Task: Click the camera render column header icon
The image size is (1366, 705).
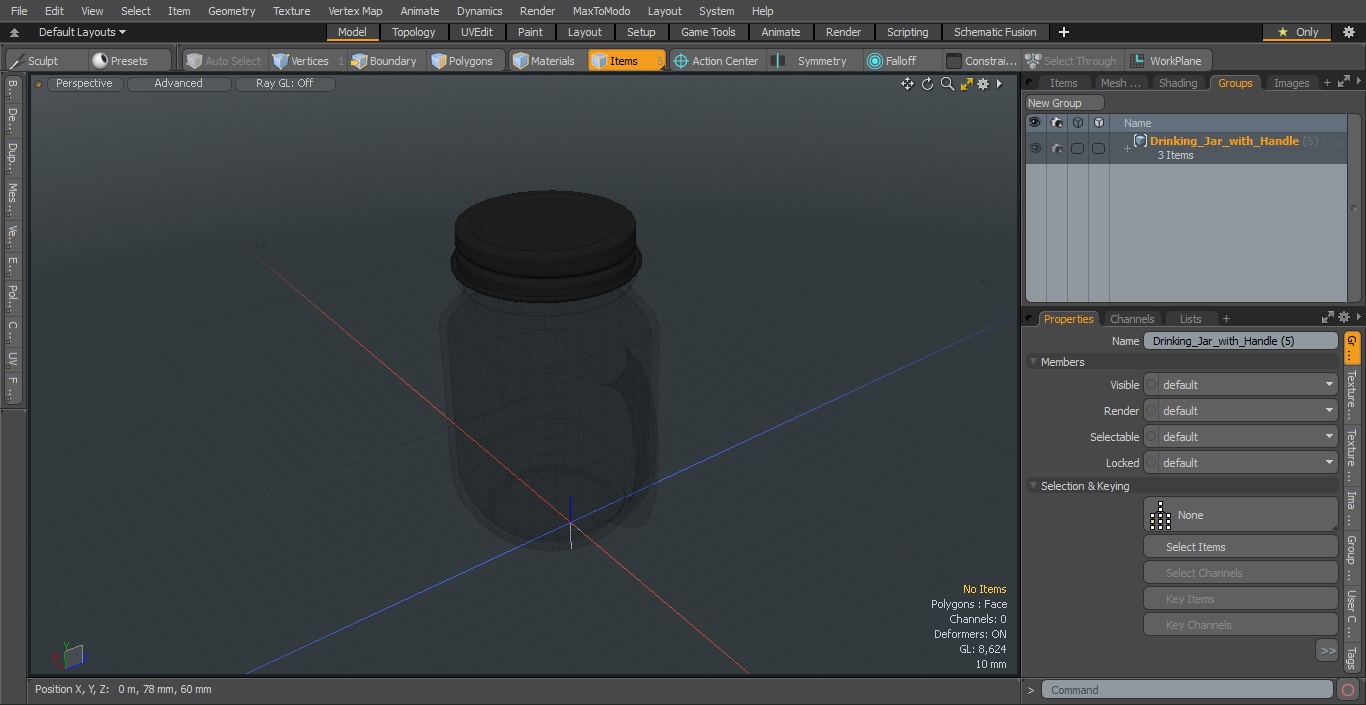Action: (1056, 123)
